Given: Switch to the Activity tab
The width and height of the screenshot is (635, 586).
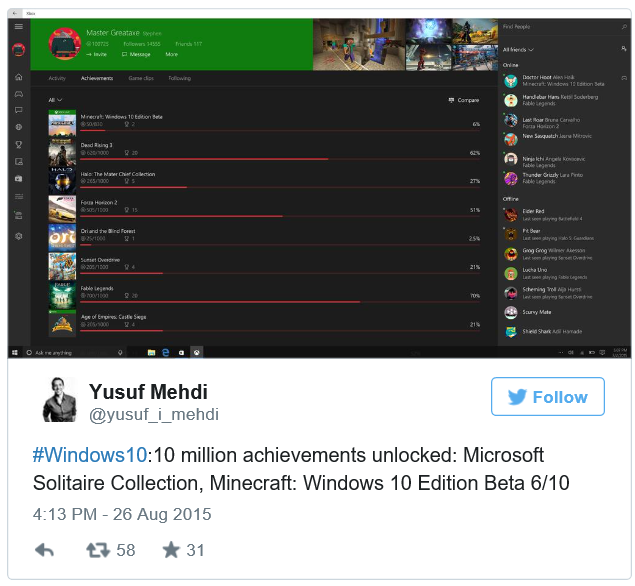Looking at the screenshot, I should 57,78.
